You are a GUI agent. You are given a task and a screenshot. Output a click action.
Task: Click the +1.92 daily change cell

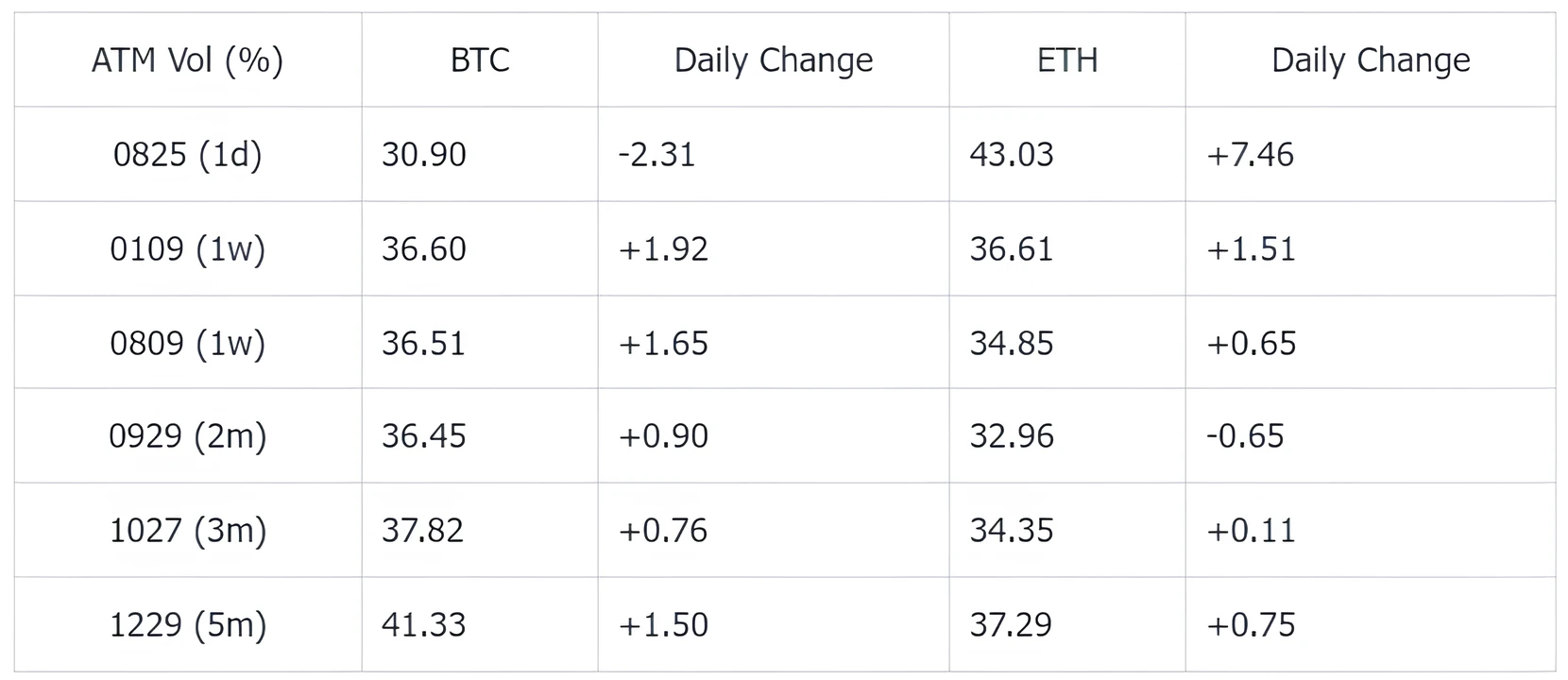[663, 248]
